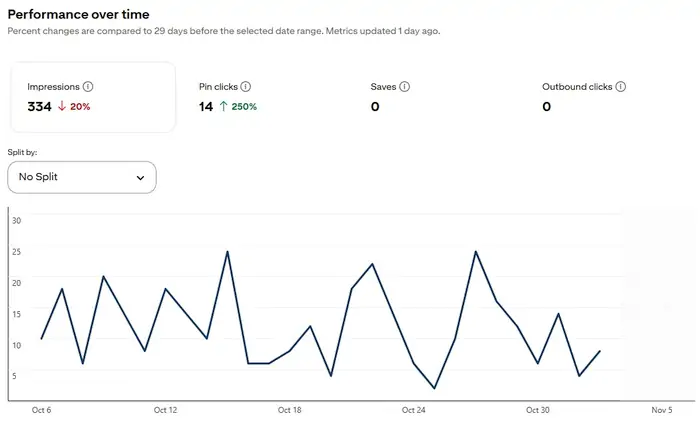The width and height of the screenshot is (700, 421).
Task: Open the info tooltip beside Saves
Action: (408, 87)
